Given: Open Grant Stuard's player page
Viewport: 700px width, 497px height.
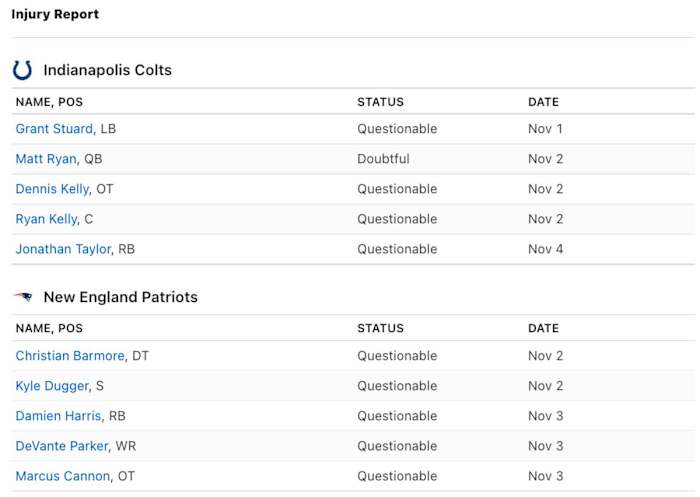Looking at the screenshot, I should coord(54,129).
